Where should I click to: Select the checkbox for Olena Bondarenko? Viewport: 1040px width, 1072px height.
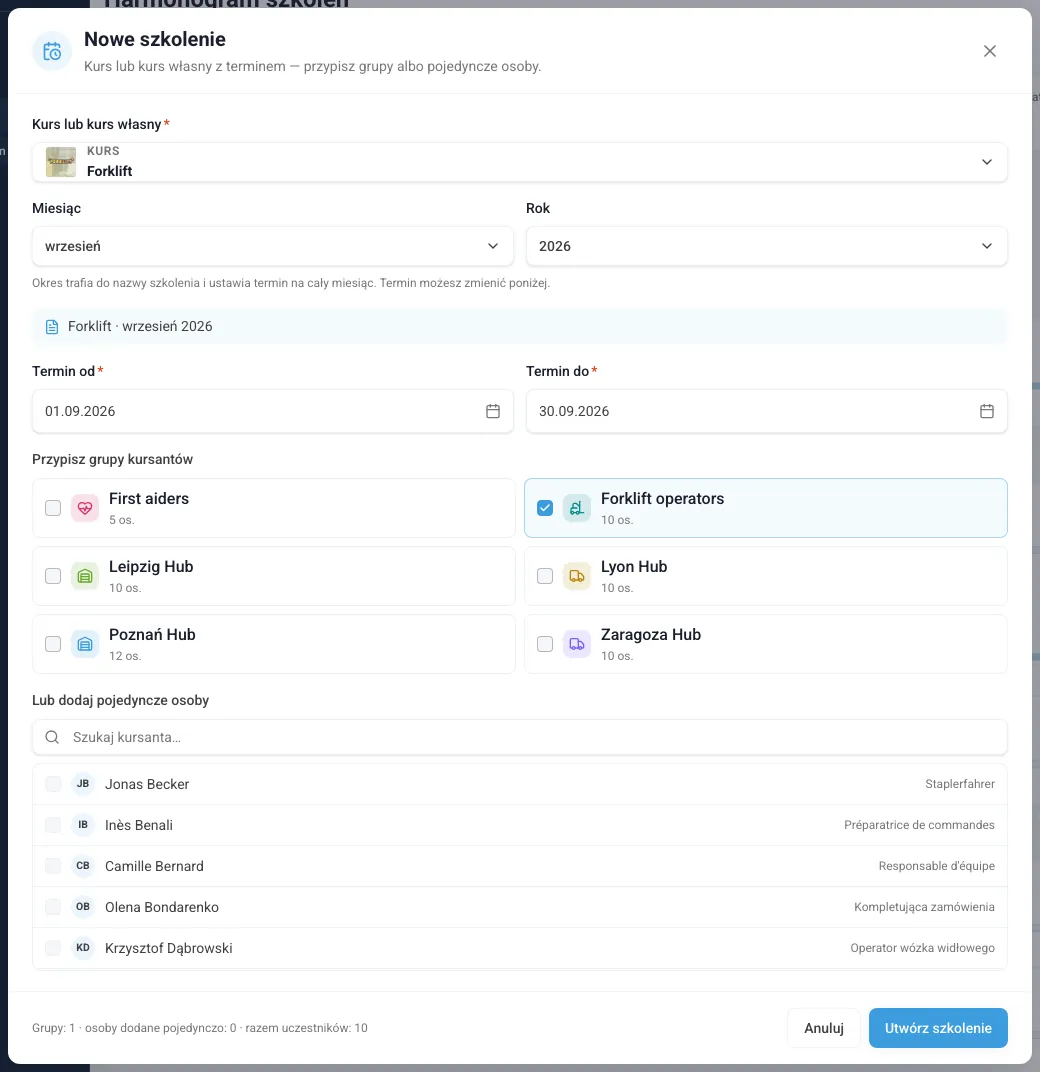tap(53, 907)
